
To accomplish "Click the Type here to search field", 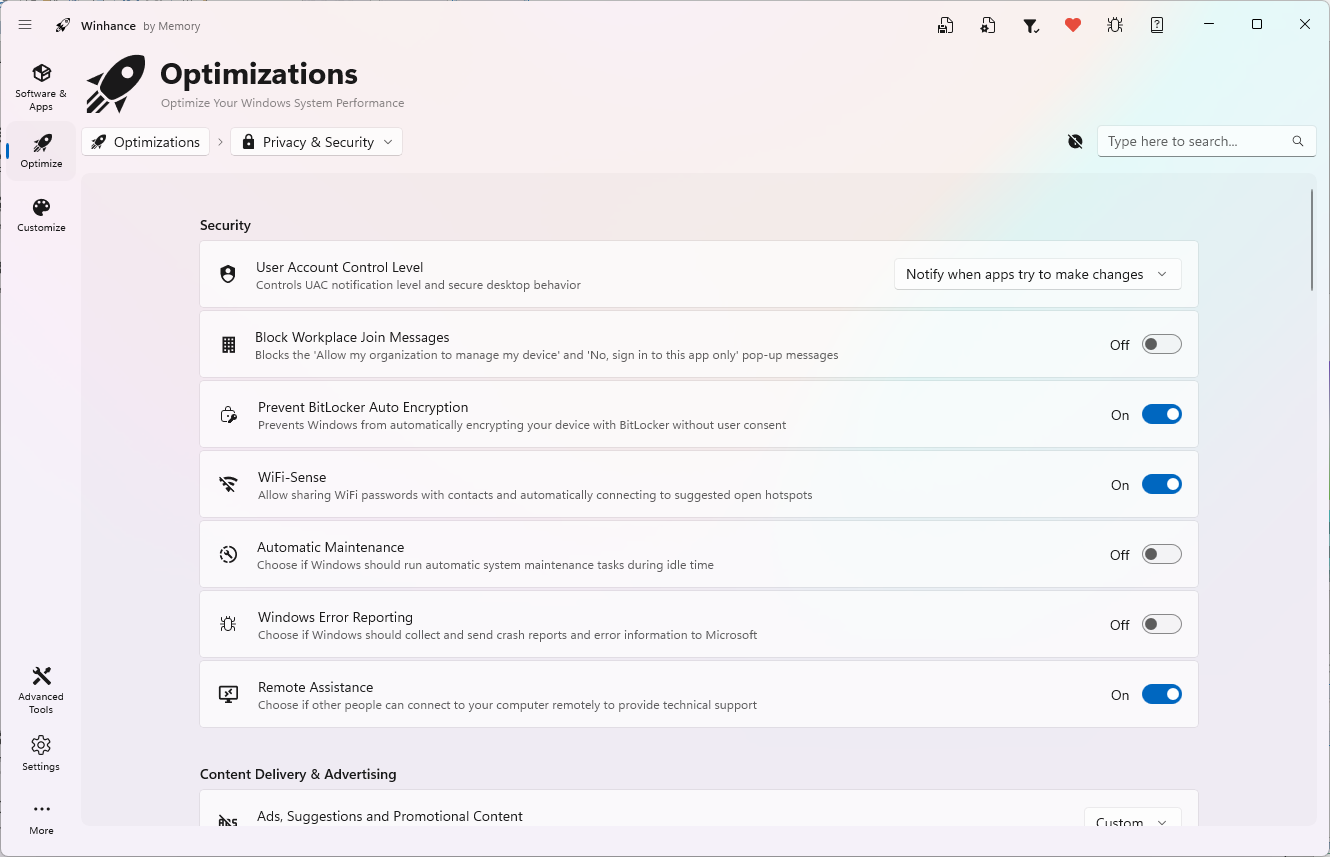I will pos(1195,141).
